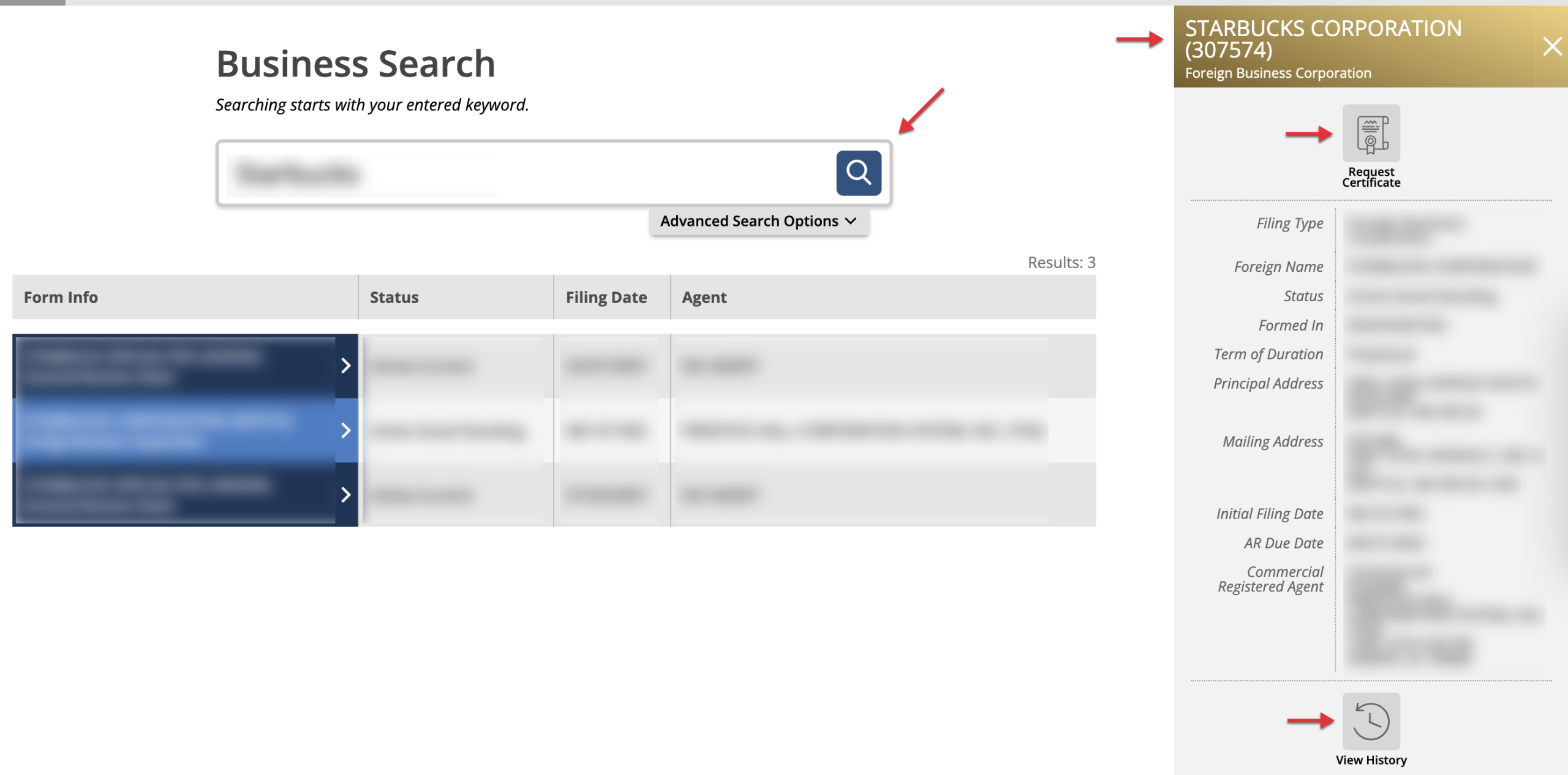Sort by Filing Date column header
1568x775 pixels.
[606, 298]
